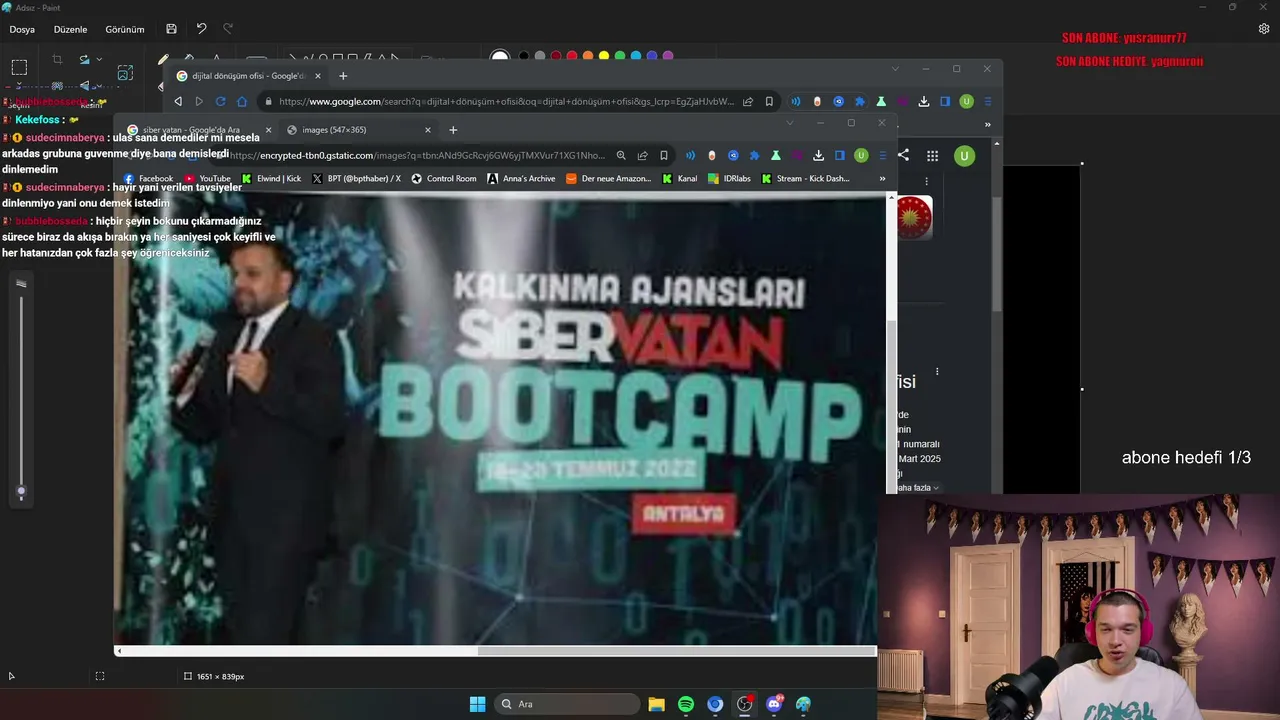The height and width of the screenshot is (720, 1280).
Task: Open the Facebook bookmark
Action: point(148,179)
